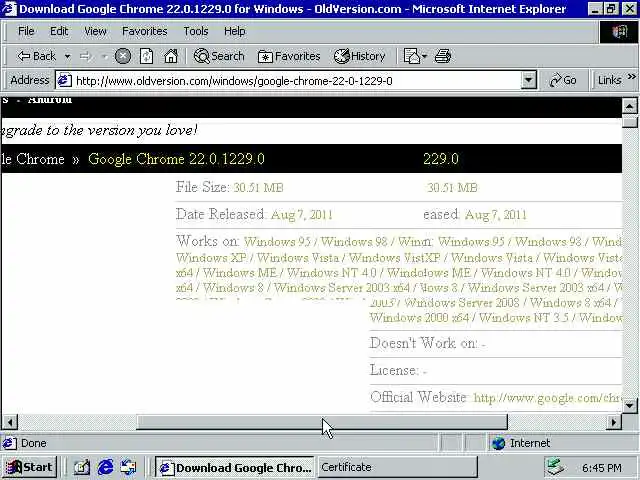Click the Windows logo throbber icon
This screenshot has width=640, height=480.
click(618, 31)
